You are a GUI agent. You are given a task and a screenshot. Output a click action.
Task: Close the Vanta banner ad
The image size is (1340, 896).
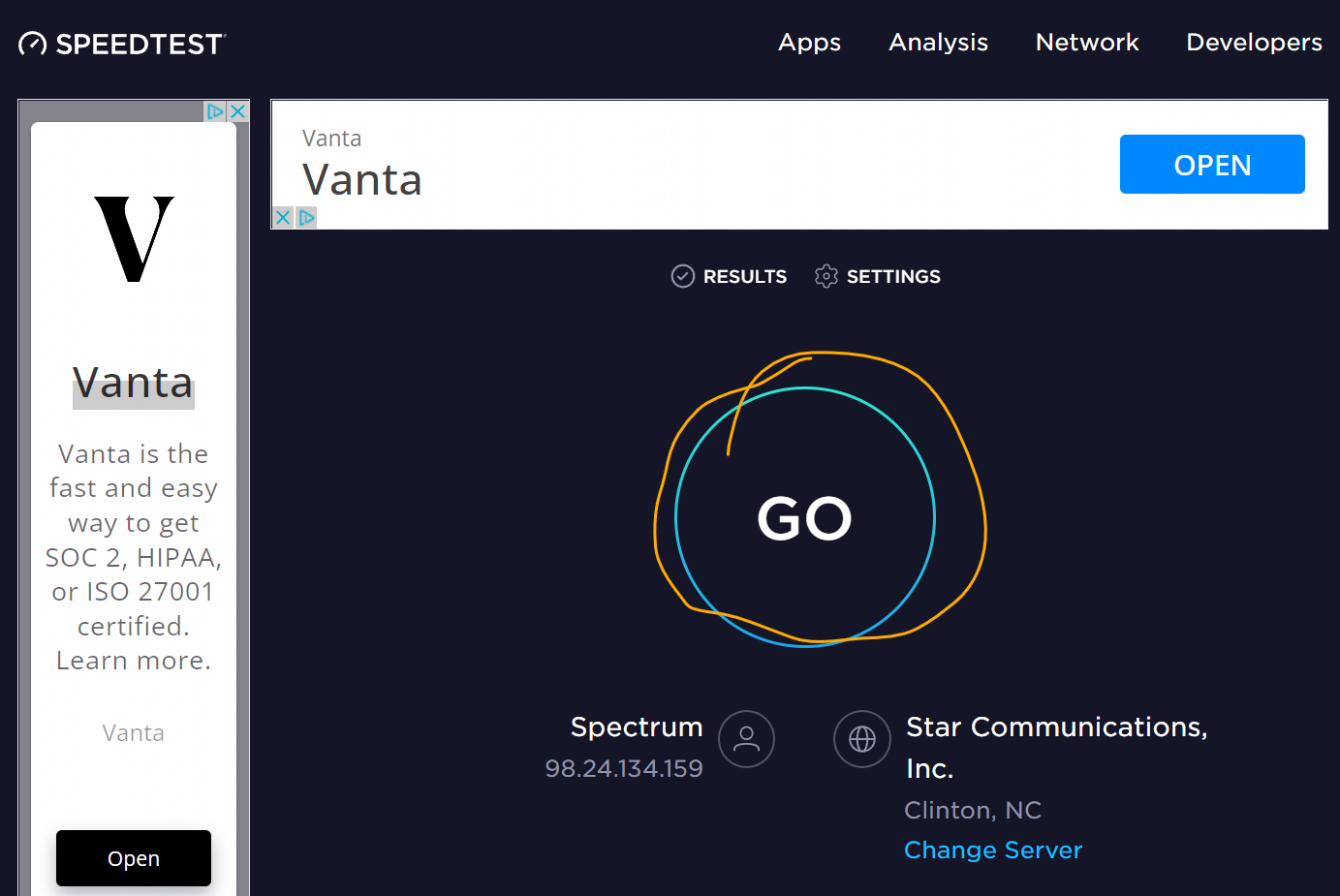click(x=282, y=217)
